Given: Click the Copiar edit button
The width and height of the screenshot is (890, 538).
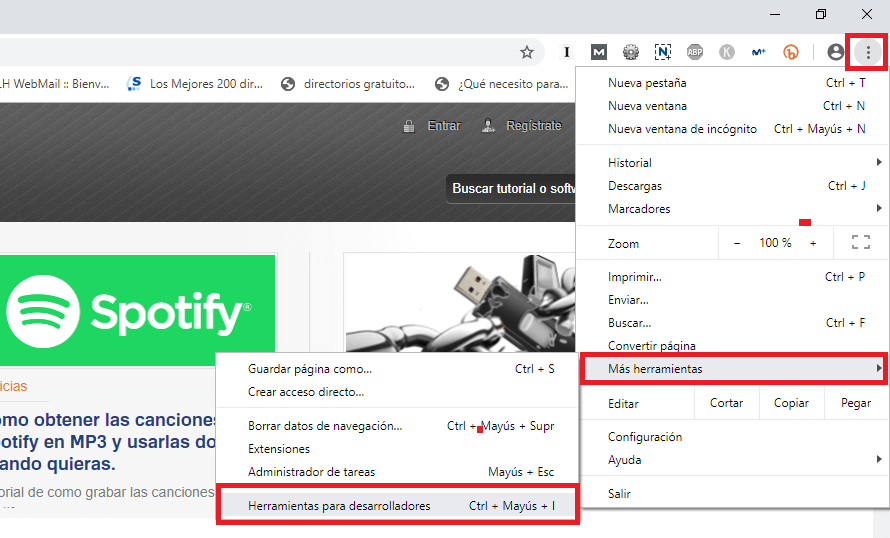Looking at the screenshot, I should click(791, 403).
